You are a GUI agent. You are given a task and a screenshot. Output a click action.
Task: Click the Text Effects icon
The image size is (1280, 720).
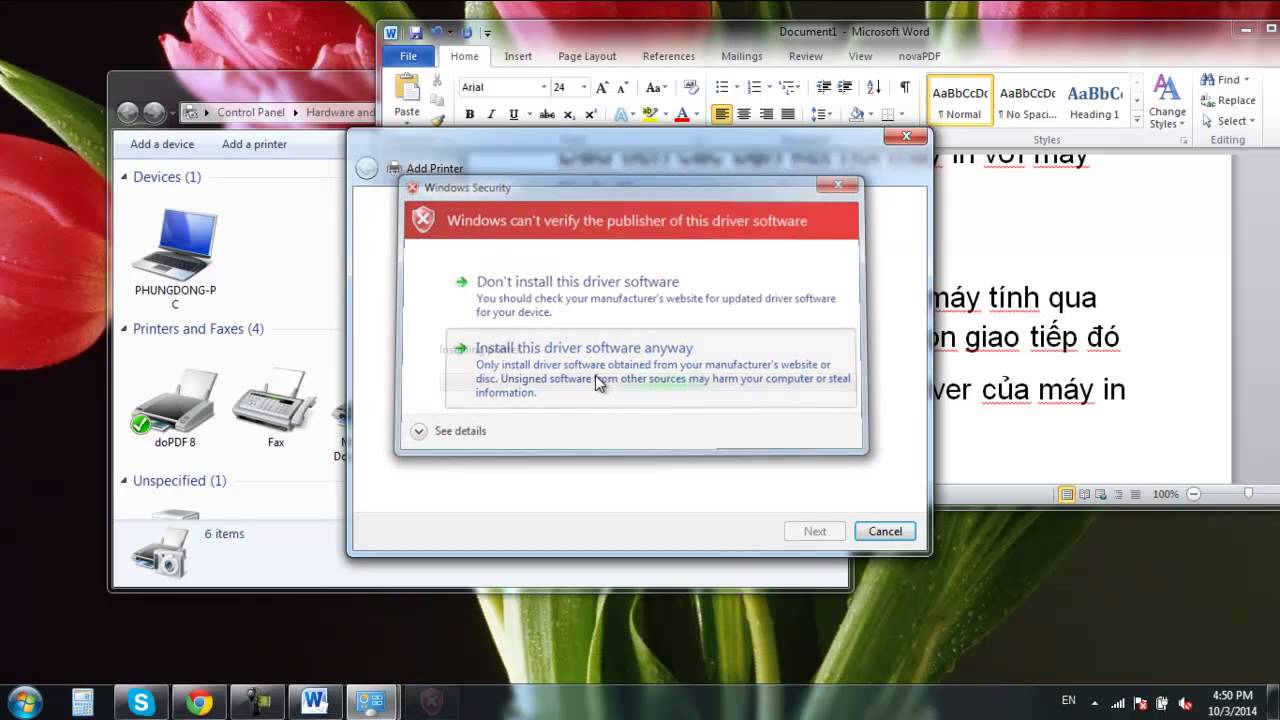[x=621, y=114]
